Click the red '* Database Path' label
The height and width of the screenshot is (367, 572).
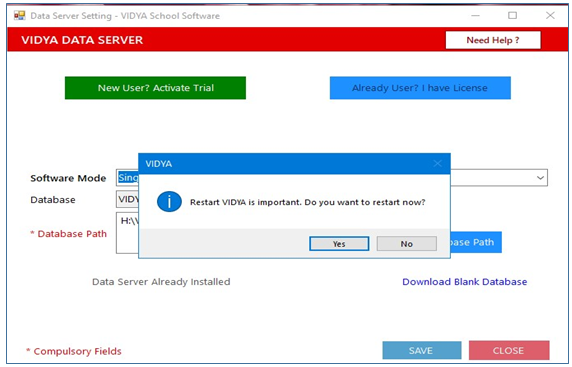pos(69,234)
